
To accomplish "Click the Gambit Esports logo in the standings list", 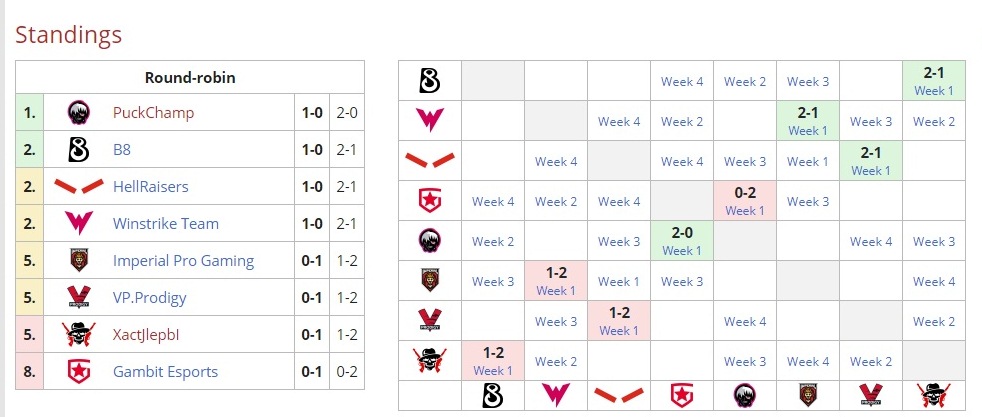I will pos(79,371).
